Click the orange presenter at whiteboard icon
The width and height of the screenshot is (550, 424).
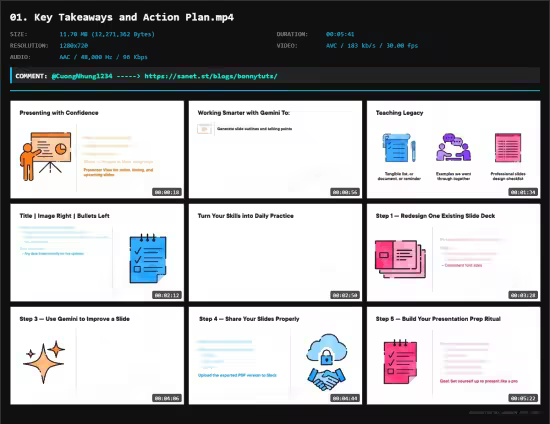(46, 156)
